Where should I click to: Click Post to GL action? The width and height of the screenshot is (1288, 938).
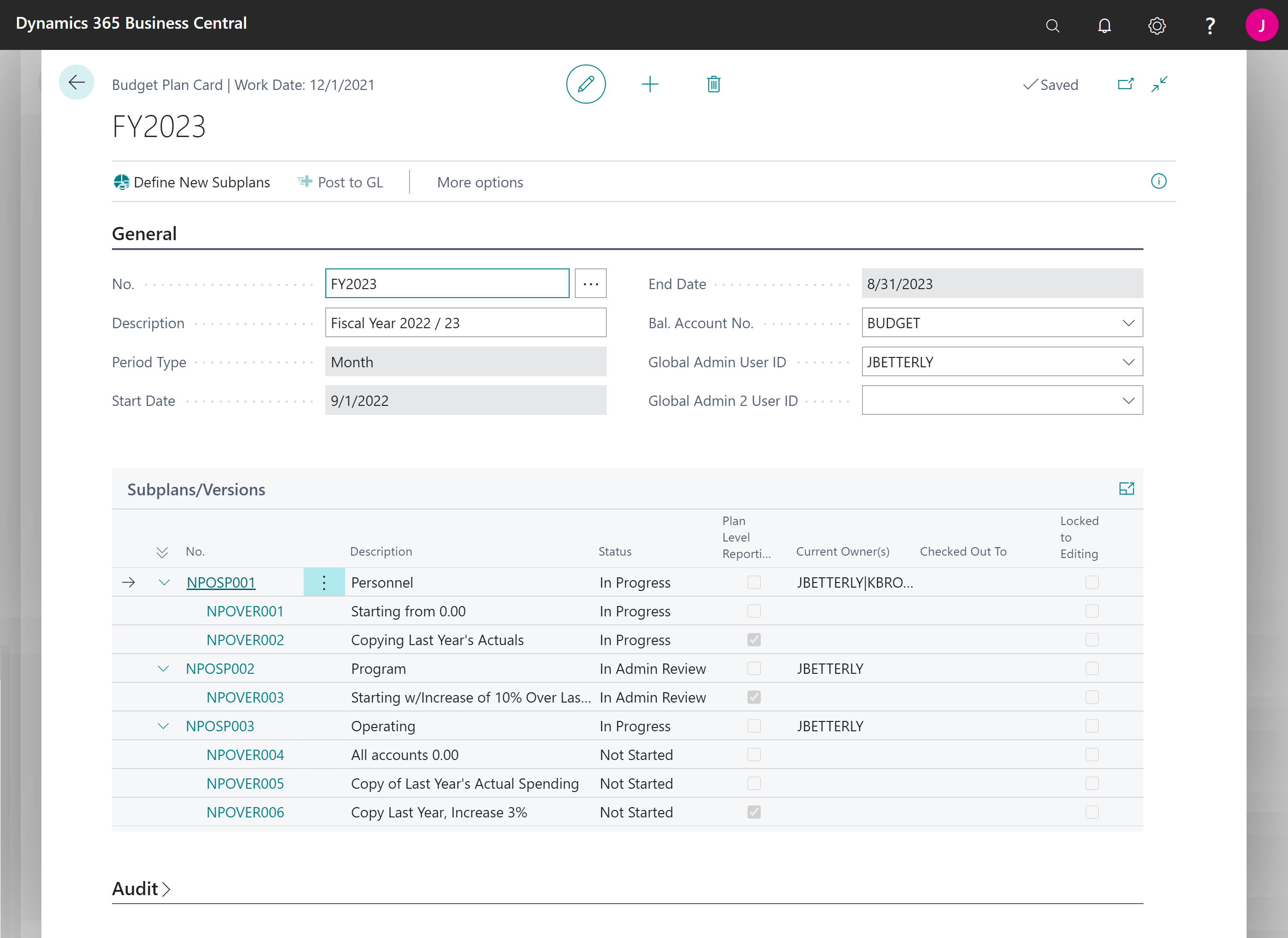tap(340, 182)
